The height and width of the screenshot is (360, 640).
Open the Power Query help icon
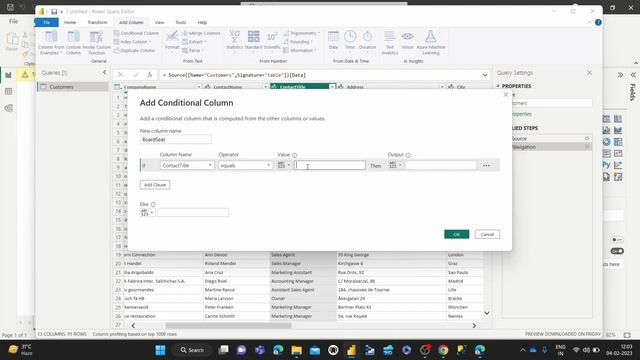pos(598,22)
